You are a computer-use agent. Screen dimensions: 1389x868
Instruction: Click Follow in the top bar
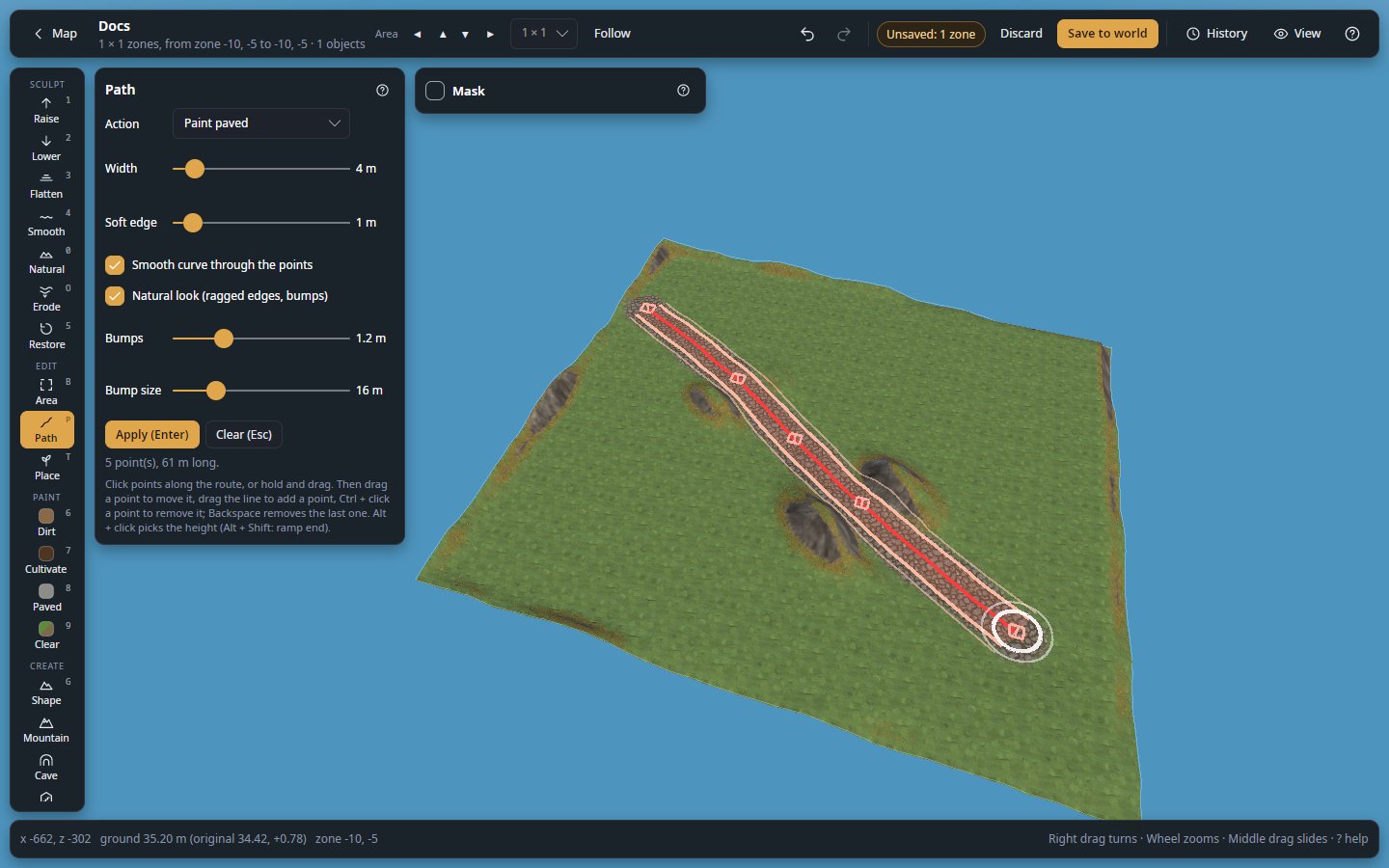pyautogui.click(x=613, y=34)
